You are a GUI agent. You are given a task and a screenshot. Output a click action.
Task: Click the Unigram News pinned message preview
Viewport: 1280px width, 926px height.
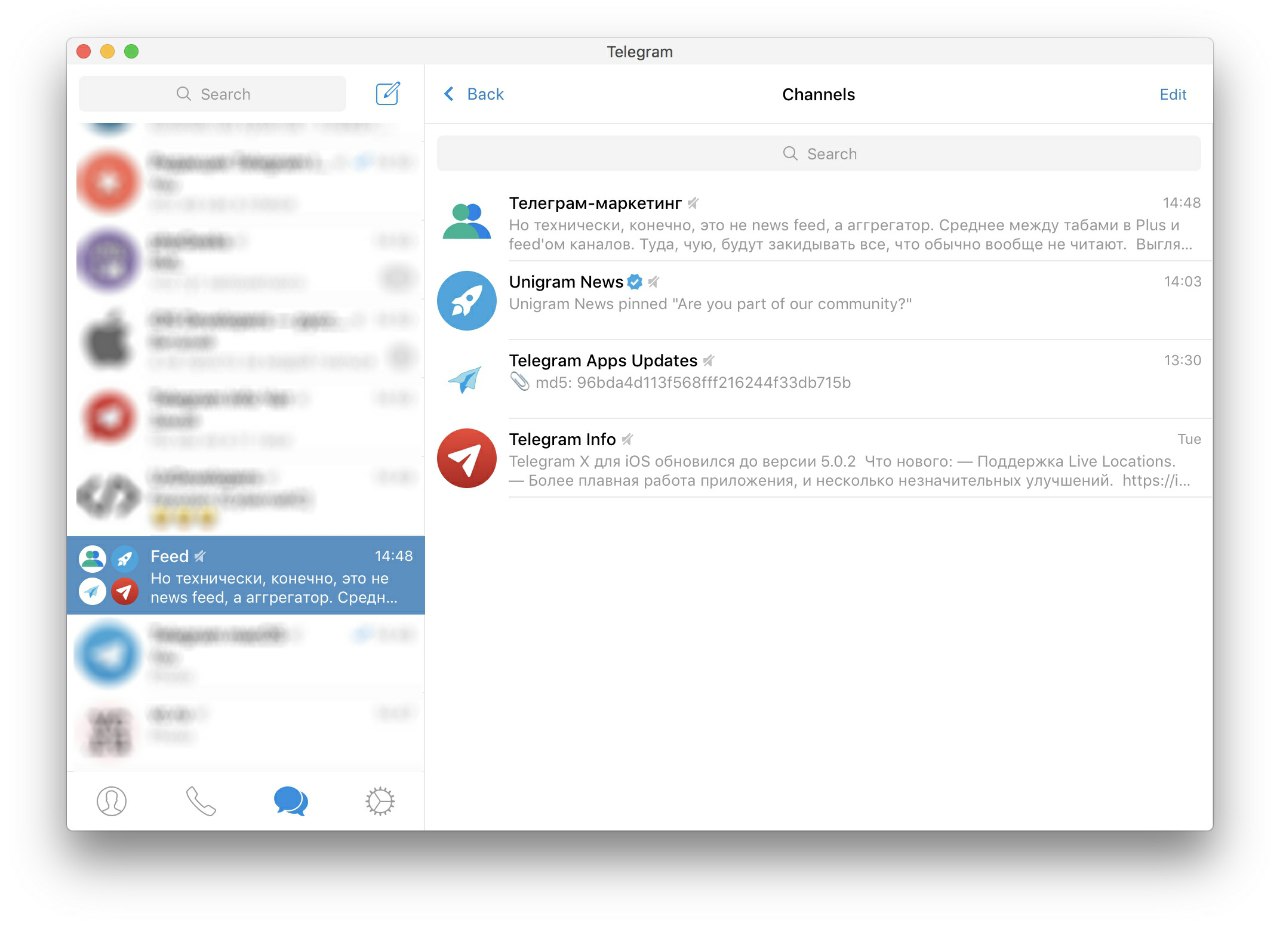pos(710,303)
